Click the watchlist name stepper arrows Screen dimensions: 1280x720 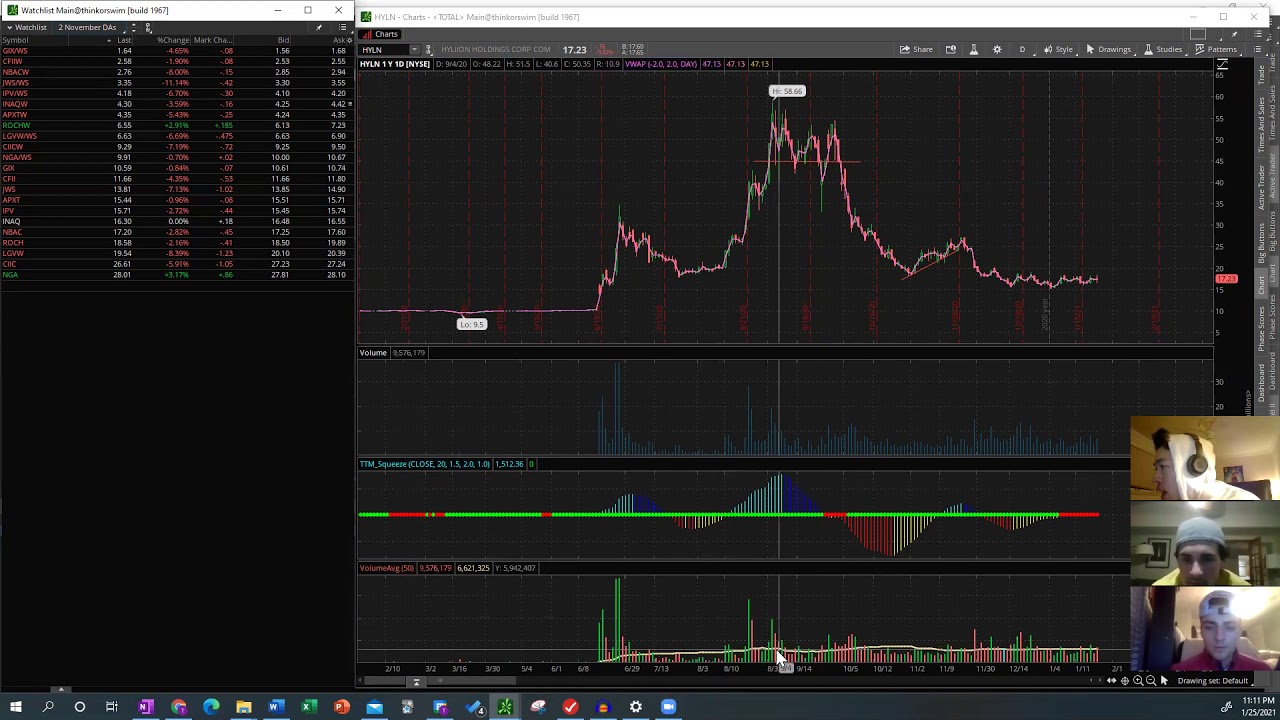(135, 27)
